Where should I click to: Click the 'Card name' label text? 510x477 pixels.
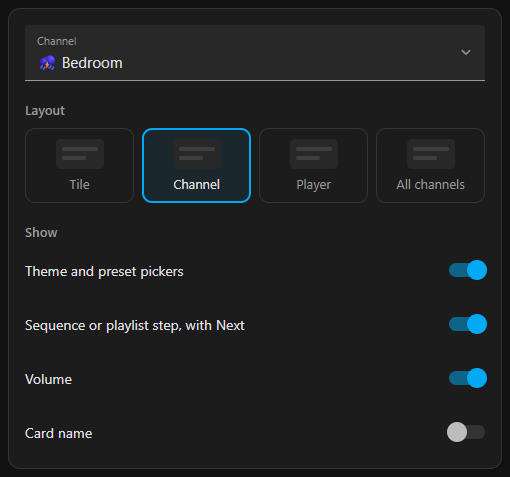(x=59, y=434)
